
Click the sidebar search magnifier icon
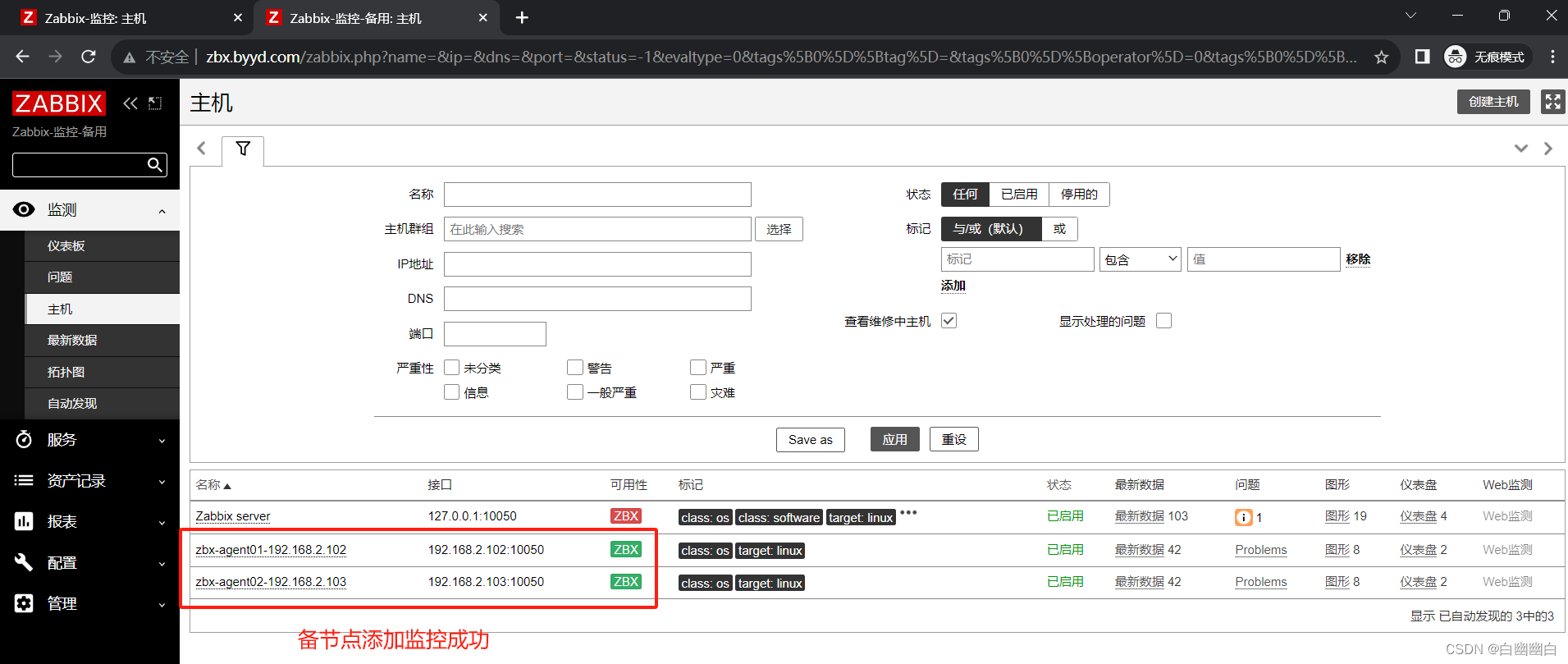(154, 165)
